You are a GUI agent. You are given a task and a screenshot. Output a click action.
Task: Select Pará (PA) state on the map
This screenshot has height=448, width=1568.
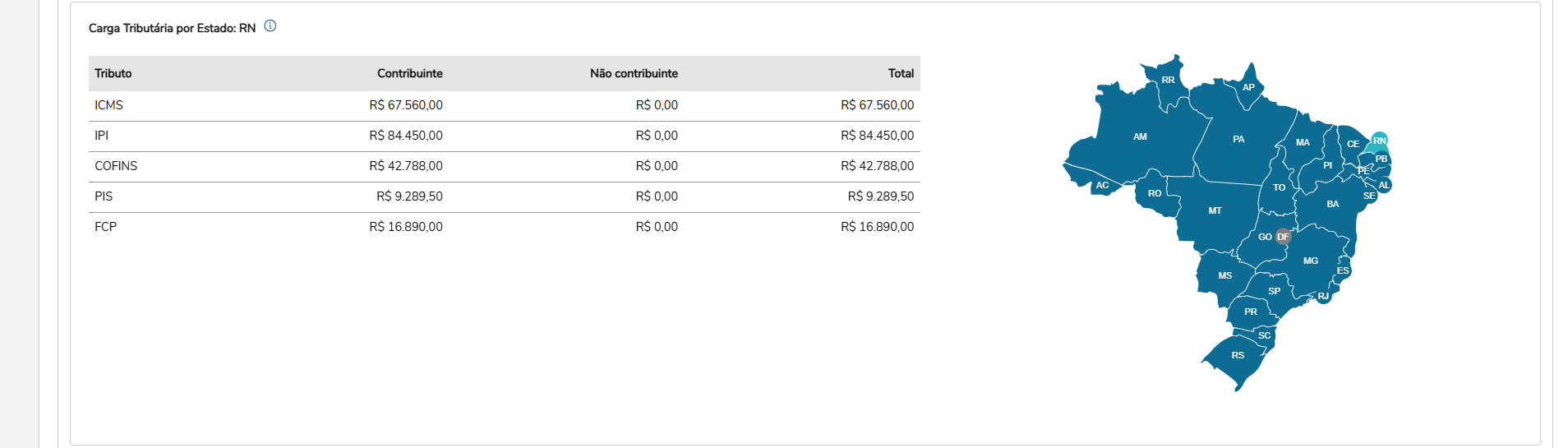point(1238,140)
